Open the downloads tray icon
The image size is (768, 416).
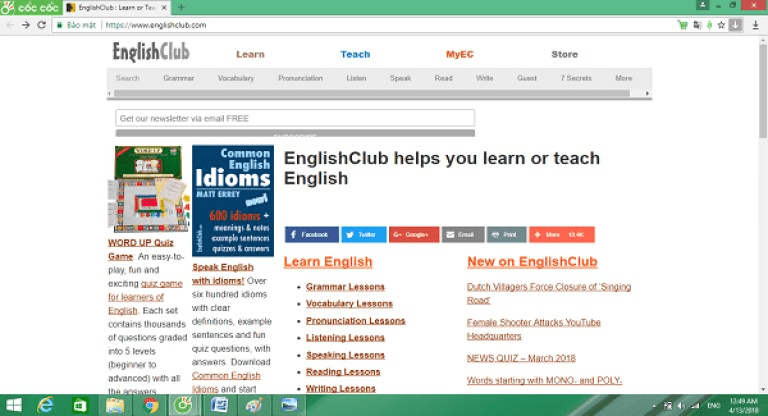click(x=756, y=25)
